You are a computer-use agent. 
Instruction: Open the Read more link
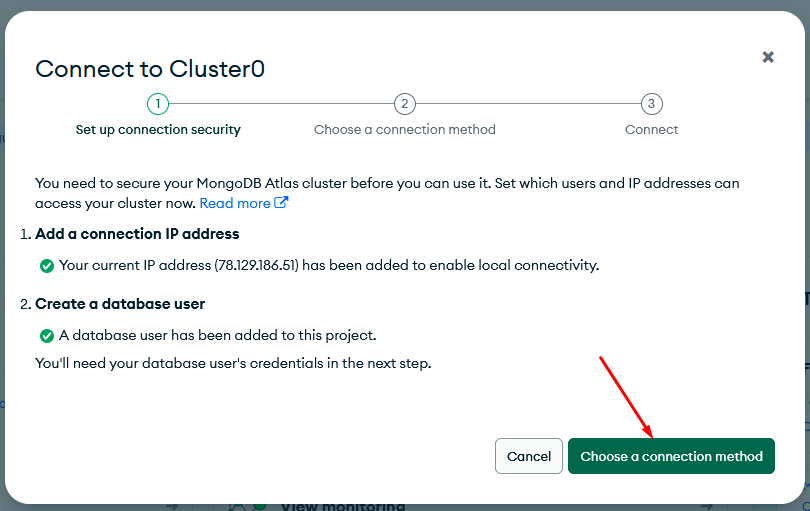243,203
